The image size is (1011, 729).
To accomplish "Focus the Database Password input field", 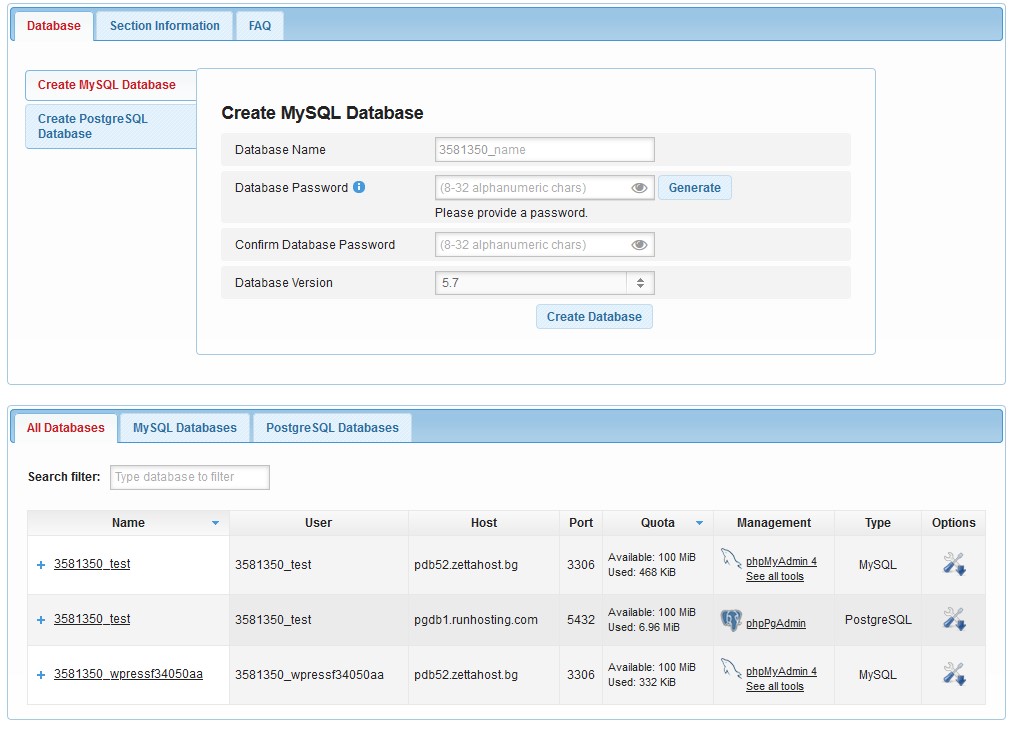I will pos(545,188).
